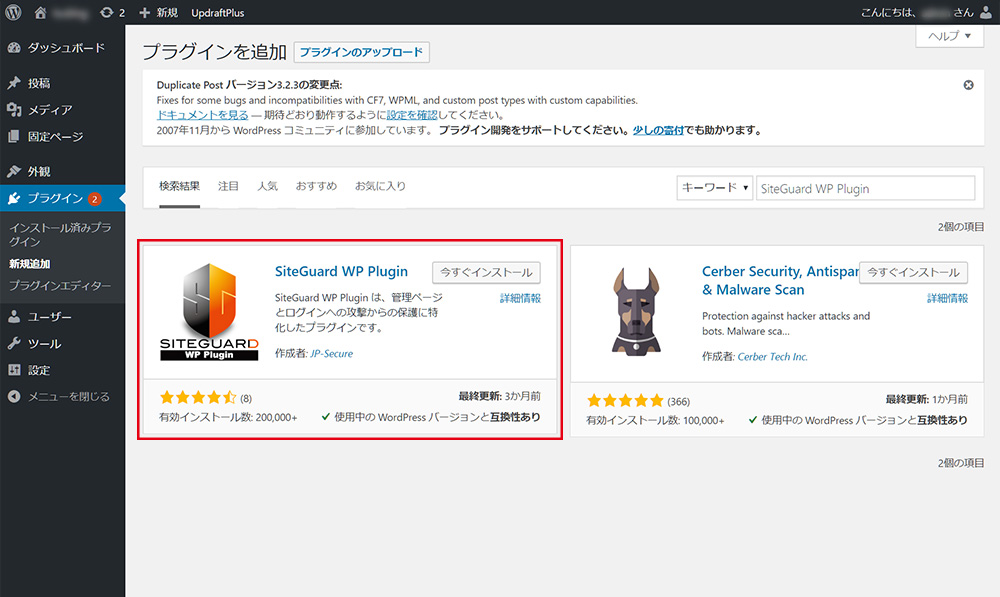This screenshot has height=597, width=1000.
Task: Open 投稿 in the sidebar
Action: click(39, 83)
